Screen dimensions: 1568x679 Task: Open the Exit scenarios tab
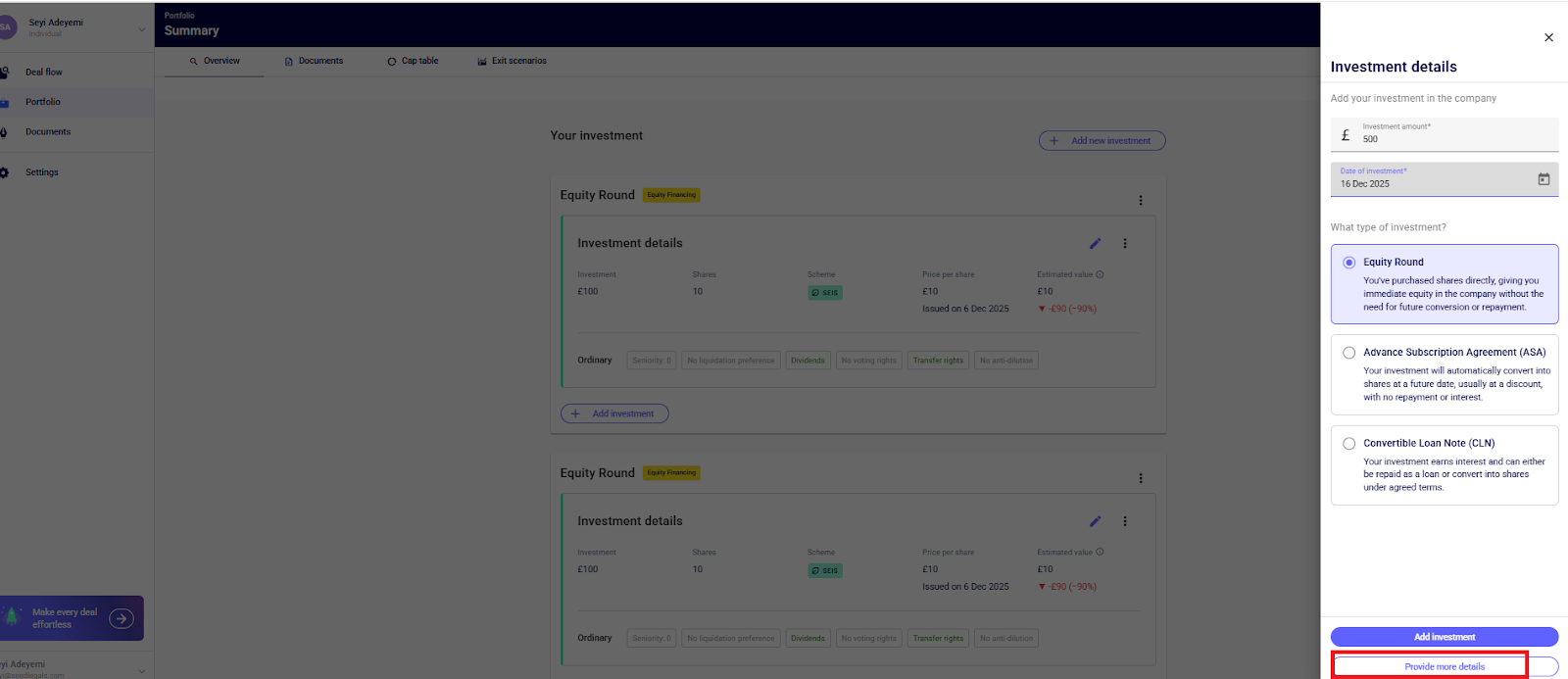pos(512,61)
